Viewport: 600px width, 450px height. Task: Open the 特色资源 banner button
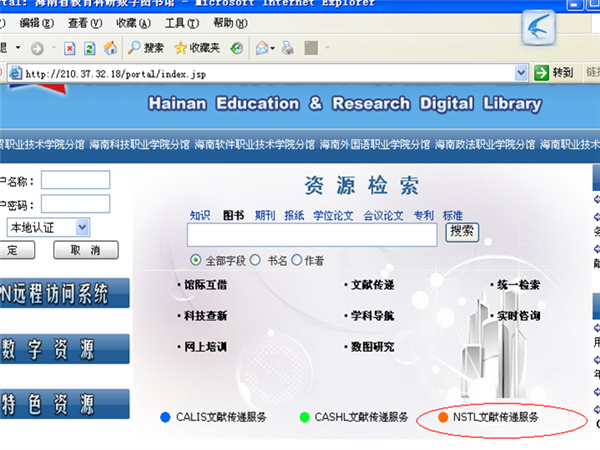click(x=65, y=404)
